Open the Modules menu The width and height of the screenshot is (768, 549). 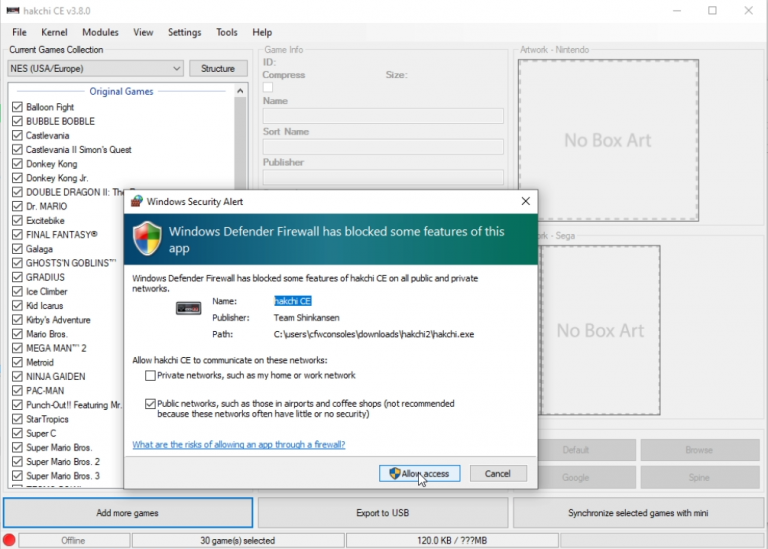[100, 32]
